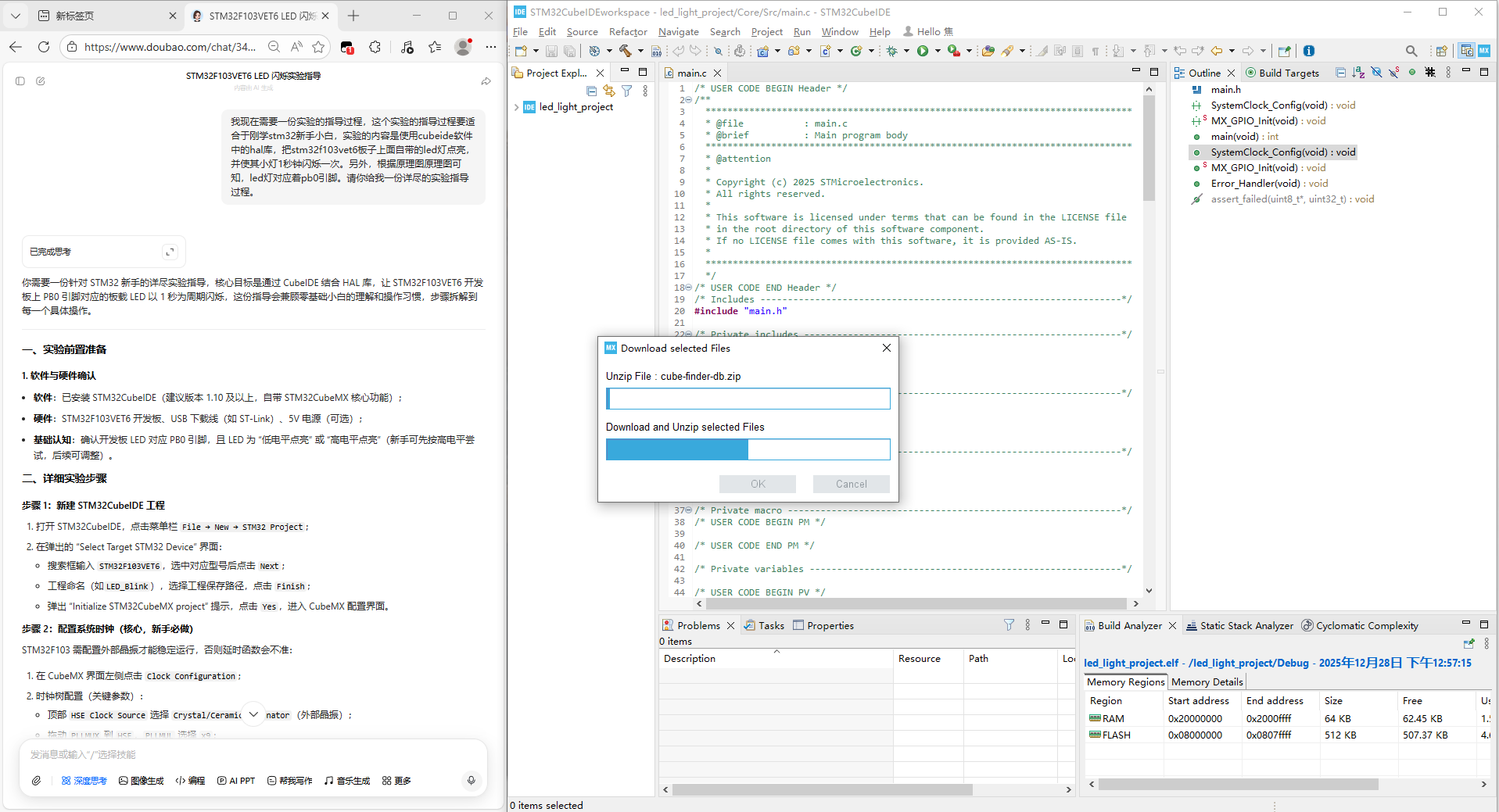1499x812 pixels.
Task: Click the Link with Editor icon in Project Explorer
Action: click(x=609, y=91)
